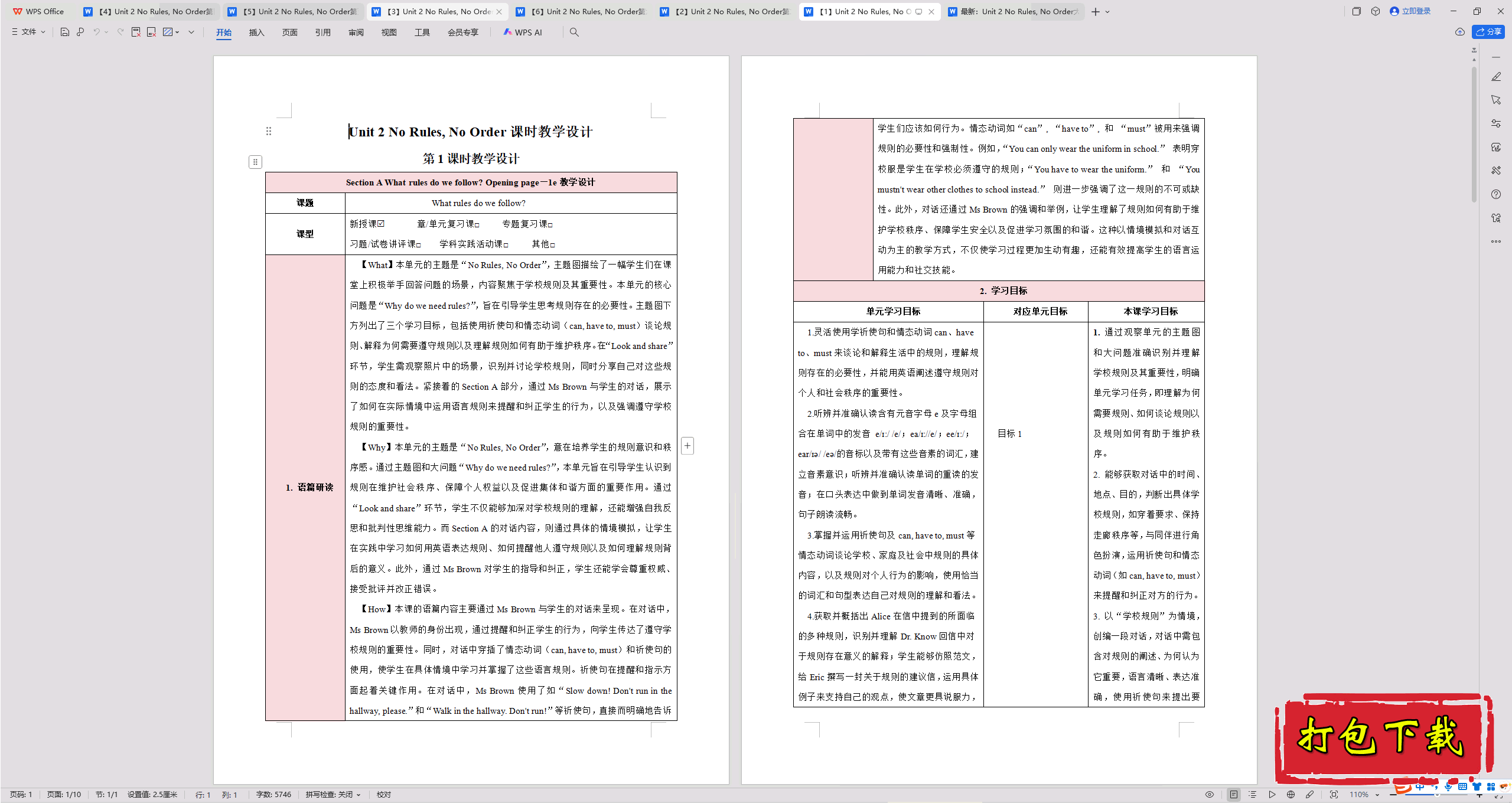Check the 专题复习课 checkbox
Screen dimensions: 1512x803
[x=550, y=225]
